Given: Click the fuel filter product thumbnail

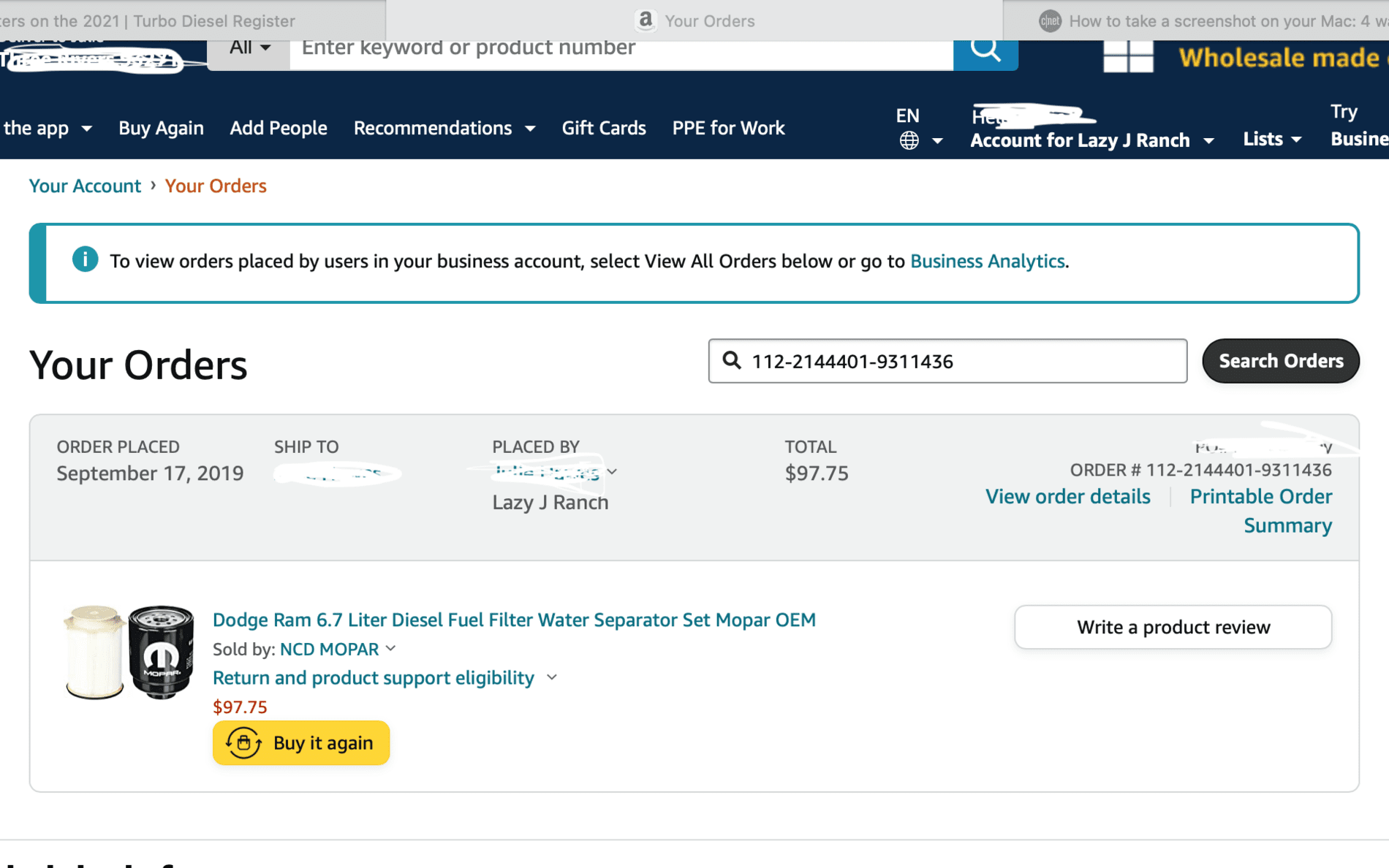Looking at the screenshot, I should pyautogui.click(x=129, y=652).
